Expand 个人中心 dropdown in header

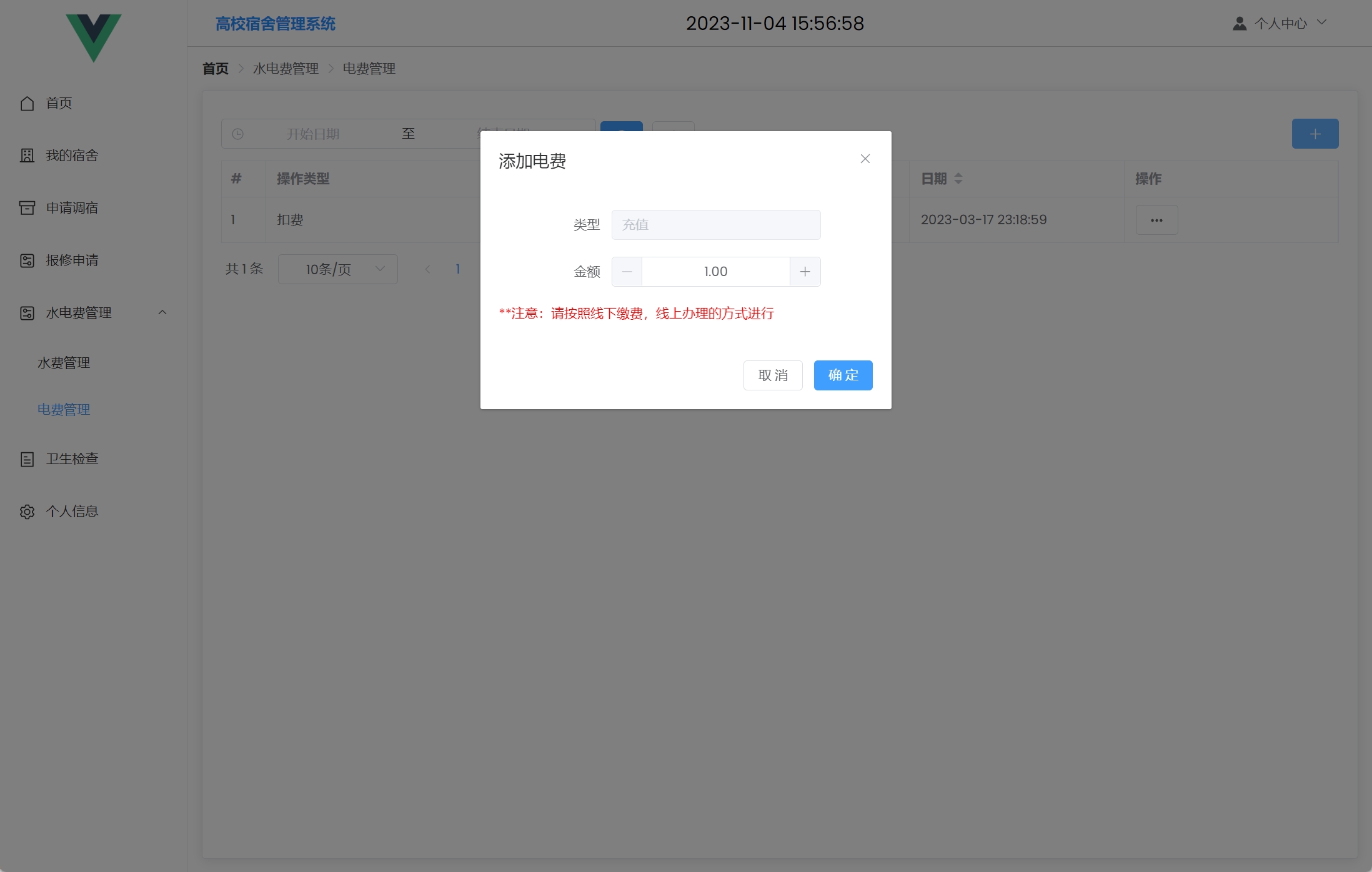1281,24
